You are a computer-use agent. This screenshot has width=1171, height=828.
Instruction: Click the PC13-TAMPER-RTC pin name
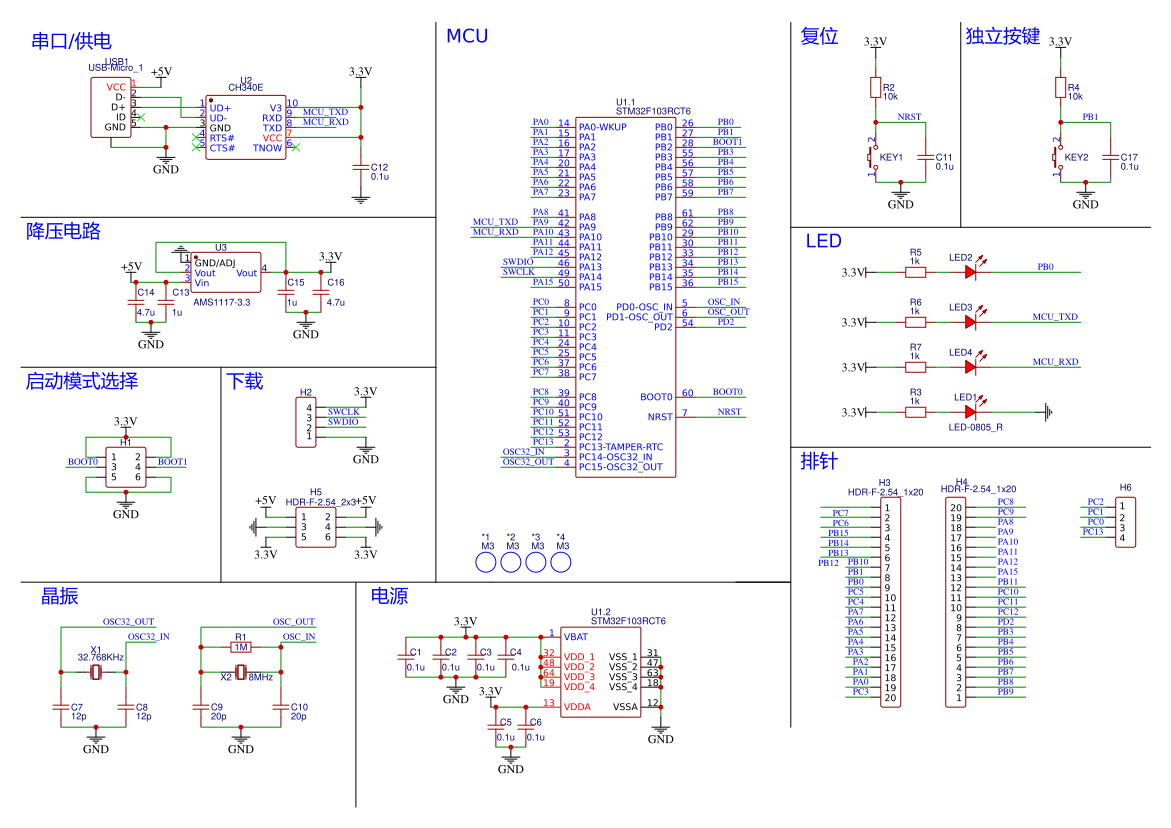point(621,446)
